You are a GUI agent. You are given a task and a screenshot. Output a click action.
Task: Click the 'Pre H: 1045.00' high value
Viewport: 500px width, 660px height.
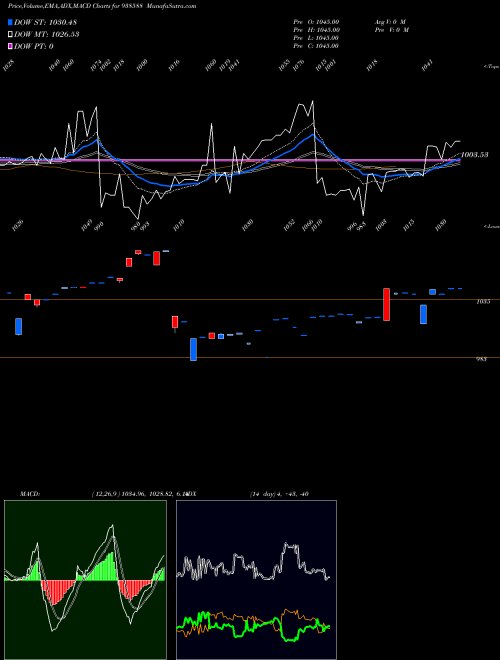tap(316, 29)
